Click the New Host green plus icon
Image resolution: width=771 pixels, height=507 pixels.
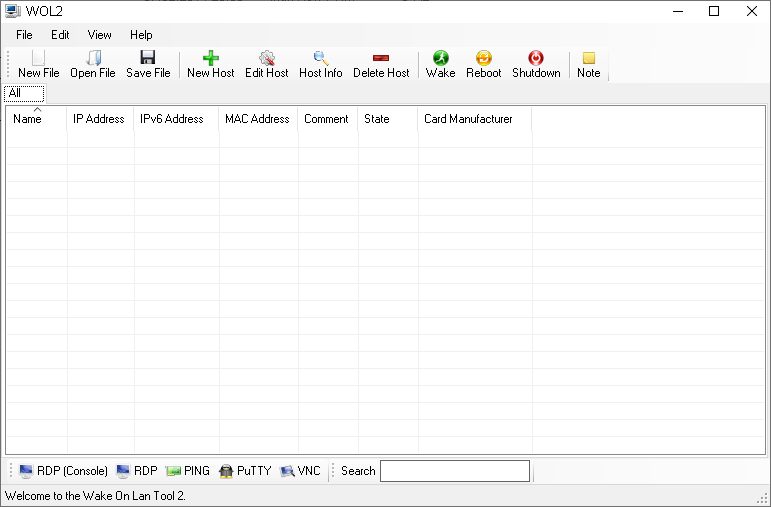coord(211,59)
